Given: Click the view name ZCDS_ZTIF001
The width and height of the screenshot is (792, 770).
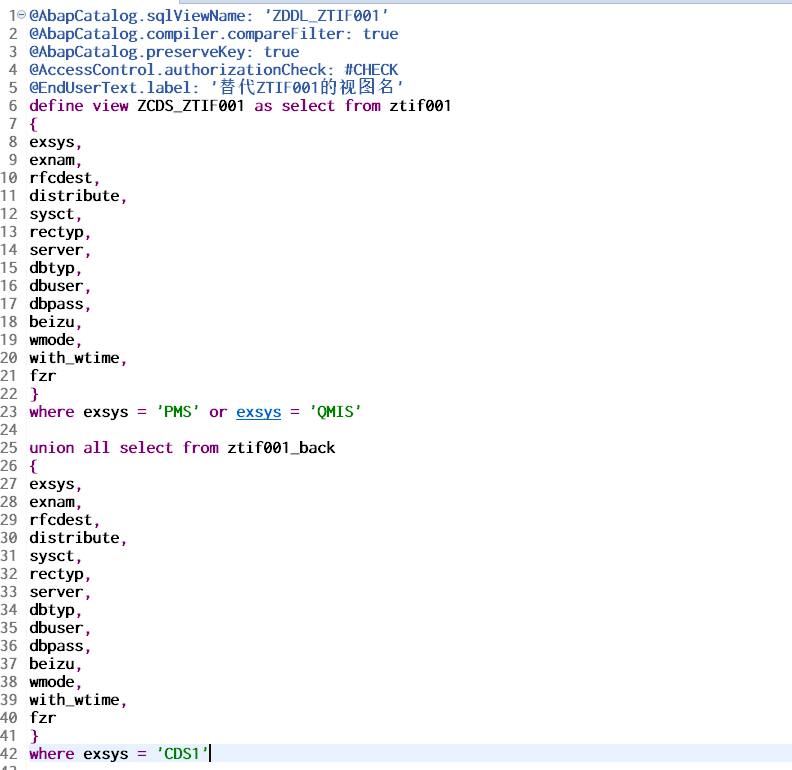Looking at the screenshot, I should pyautogui.click(x=191, y=106).
